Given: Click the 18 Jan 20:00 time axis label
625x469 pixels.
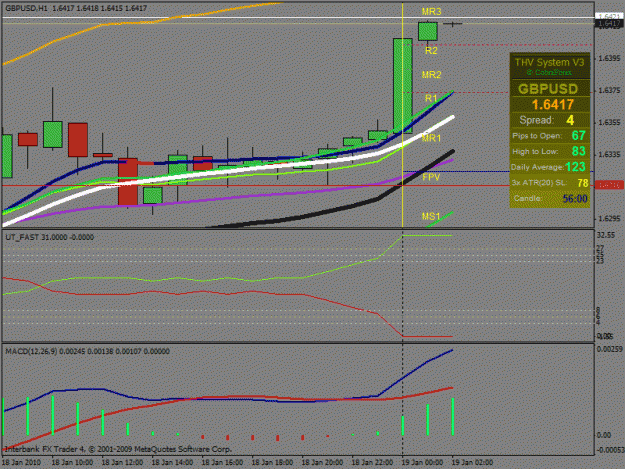Looking at the screenshot, I should click(322, 463).
